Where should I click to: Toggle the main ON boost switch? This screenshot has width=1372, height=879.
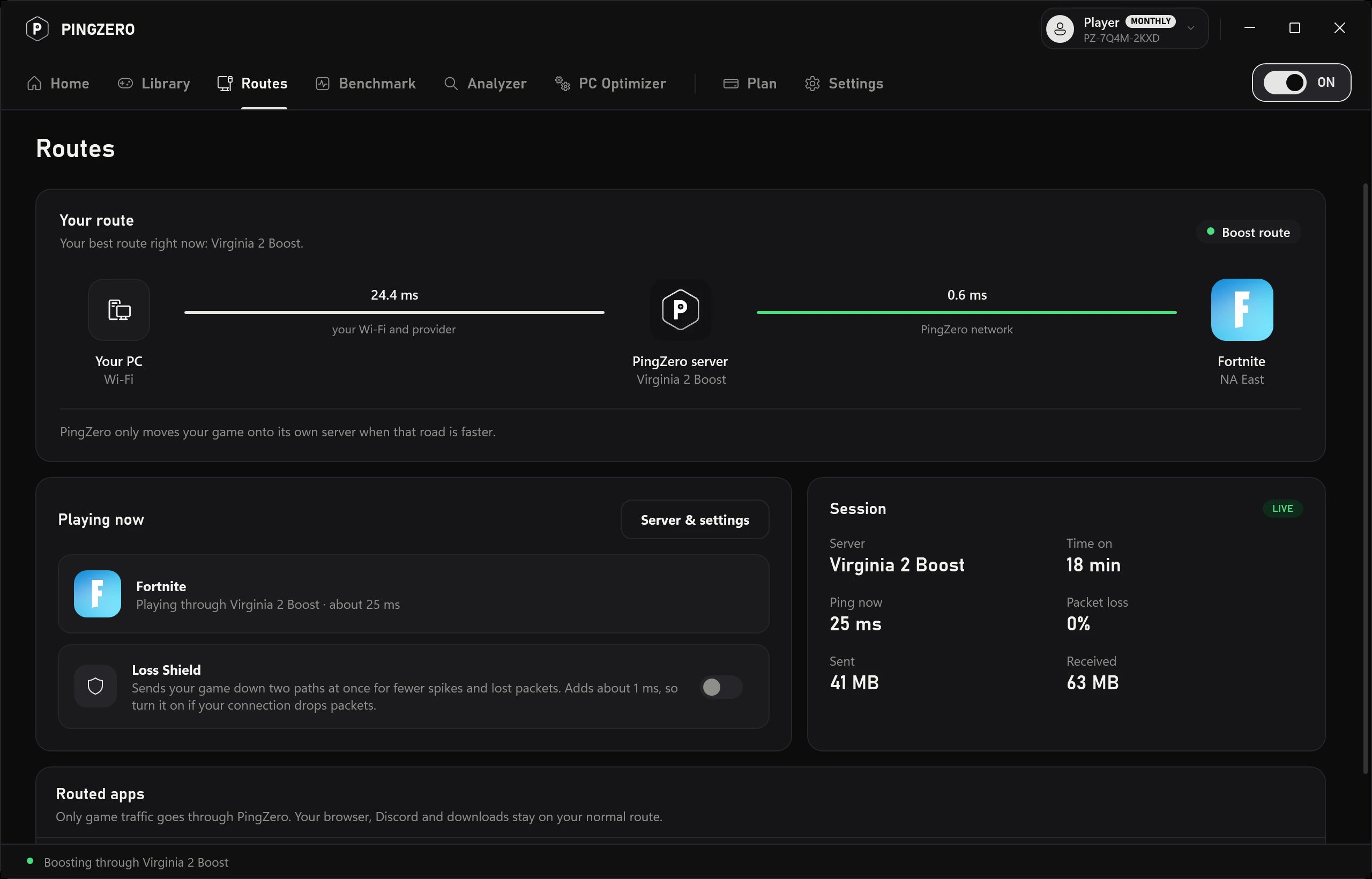click(x=1285, y=82)
